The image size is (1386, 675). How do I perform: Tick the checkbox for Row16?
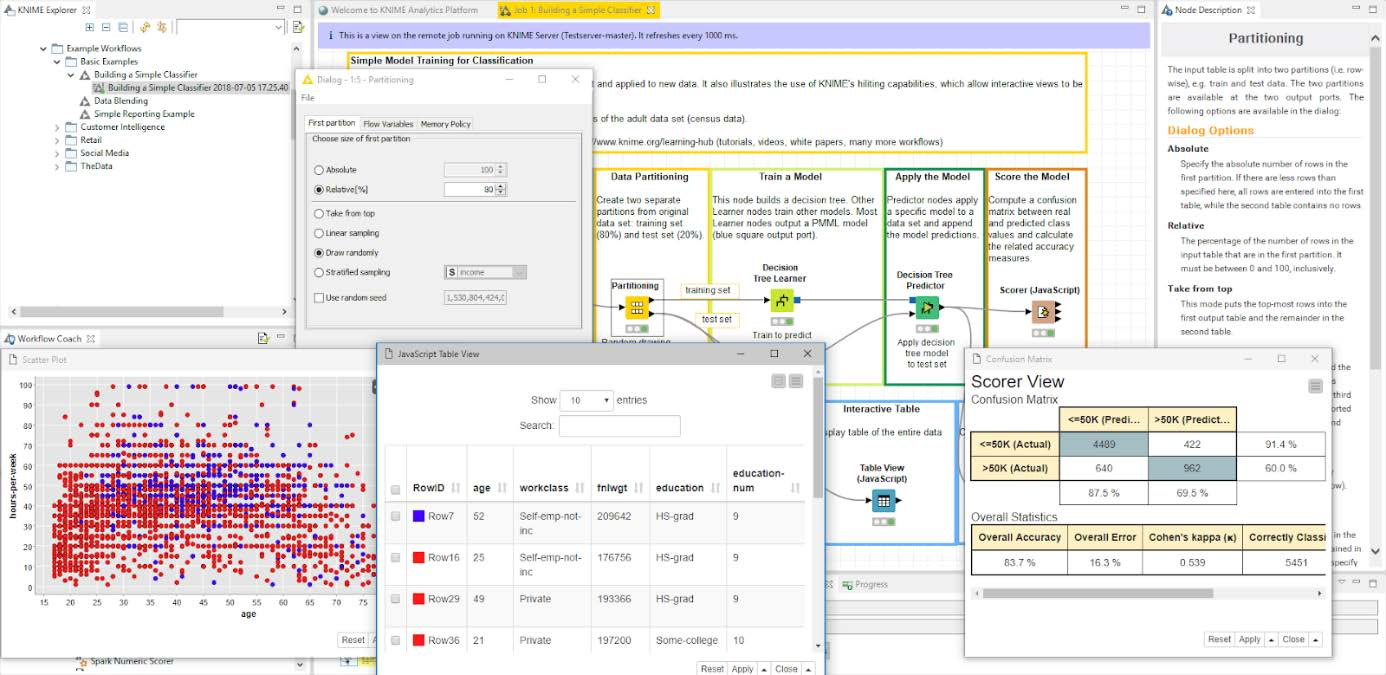[395, 558]
